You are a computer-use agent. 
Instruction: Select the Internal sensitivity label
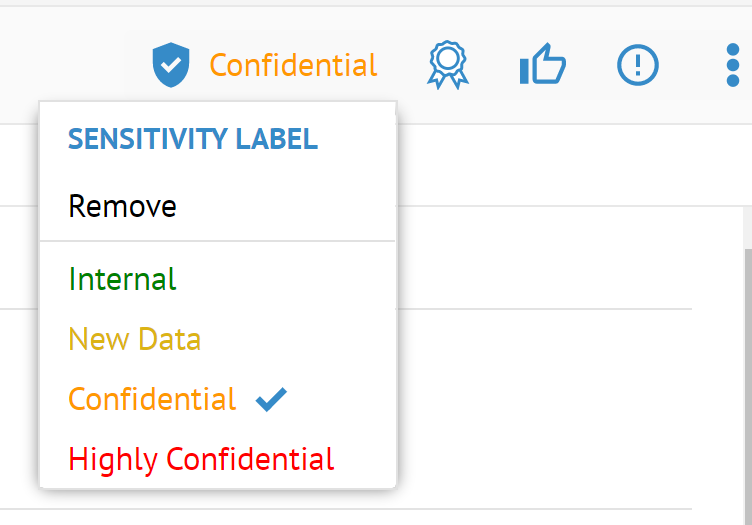coord(122,279)
